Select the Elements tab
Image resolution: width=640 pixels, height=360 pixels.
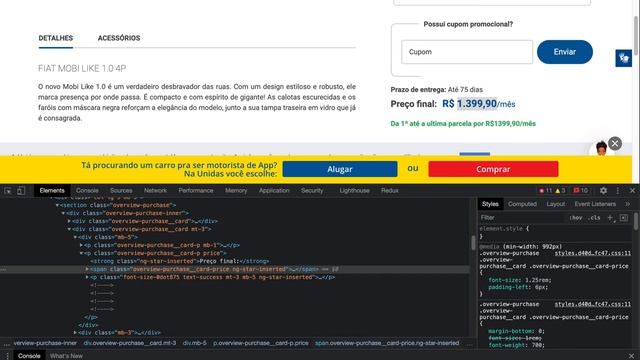52,191
